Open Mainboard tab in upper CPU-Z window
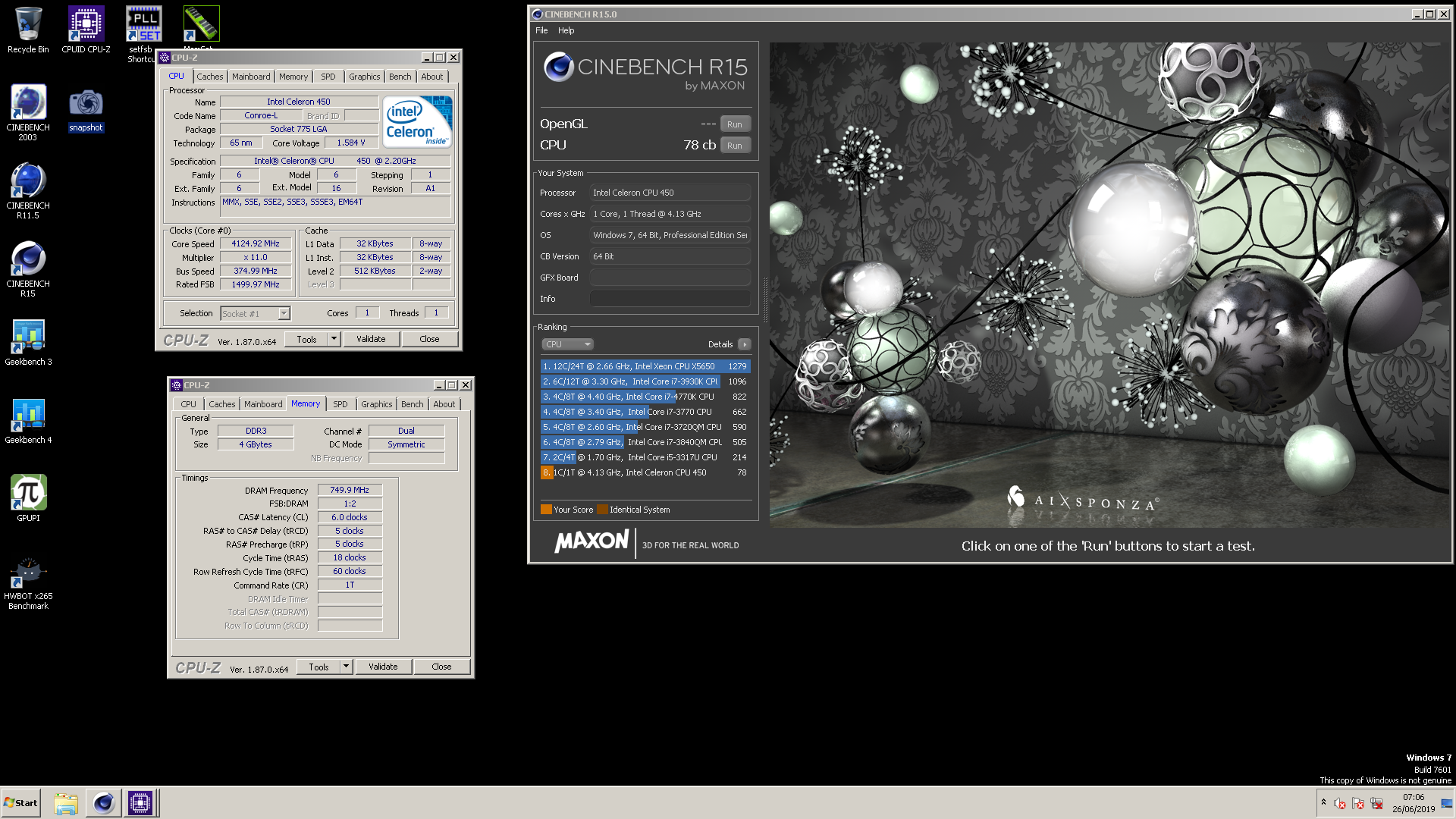The width and height of the screenshot is (1456, 819). point(251,77)
